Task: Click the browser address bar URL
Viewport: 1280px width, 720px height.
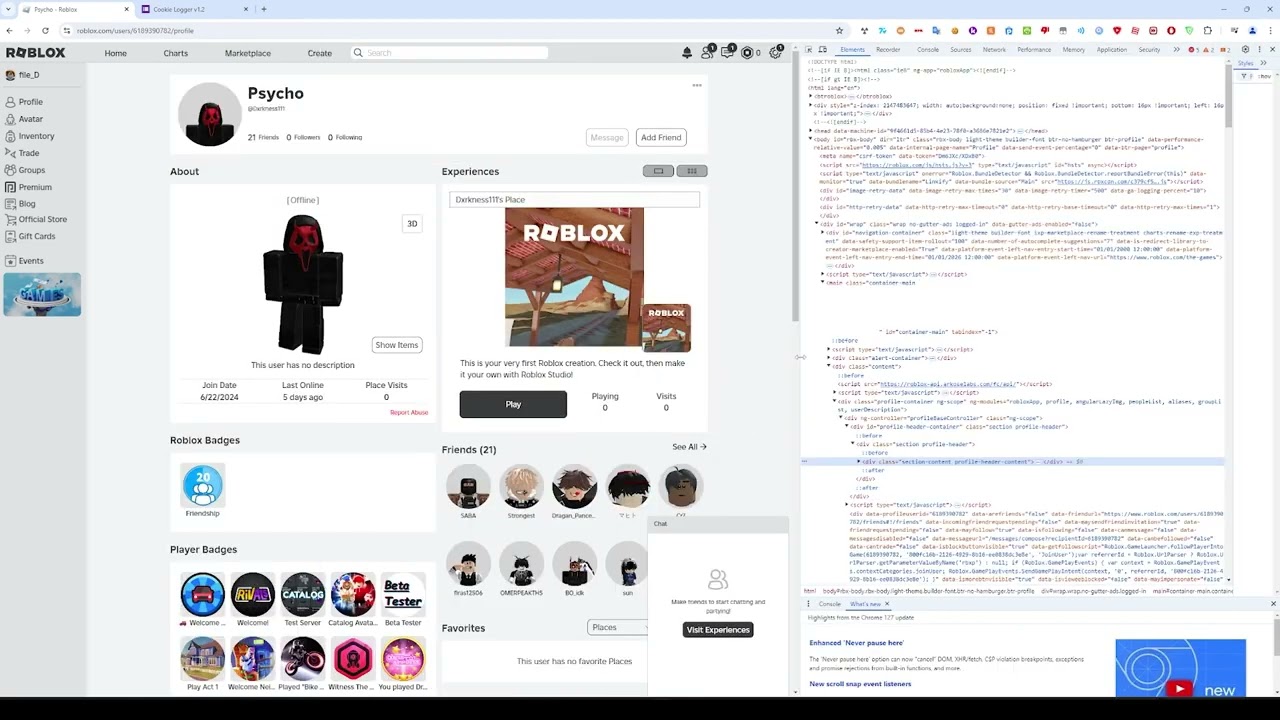Action: click(135, 30)
